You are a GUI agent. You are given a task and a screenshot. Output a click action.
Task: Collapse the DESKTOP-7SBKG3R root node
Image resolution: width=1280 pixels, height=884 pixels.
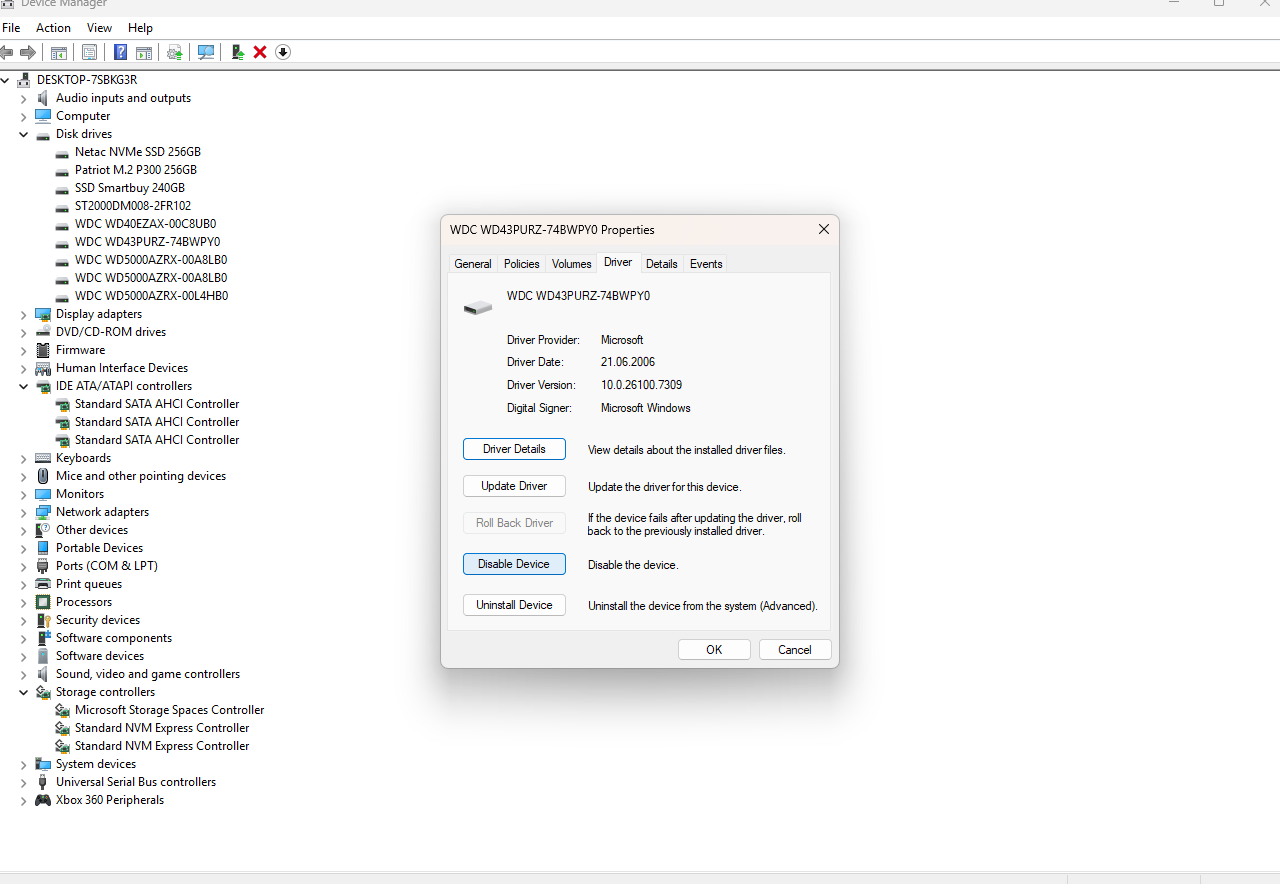[x=5, y=80]
